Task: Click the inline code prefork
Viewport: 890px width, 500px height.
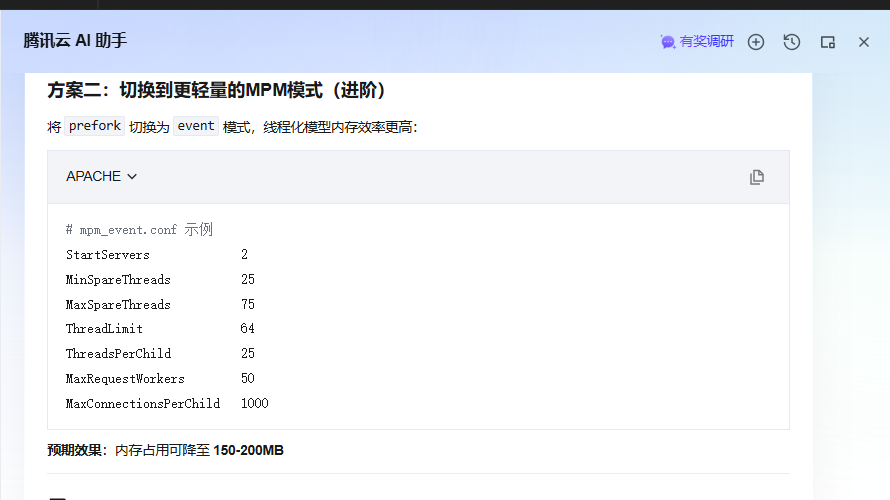Action: point(95,127)
